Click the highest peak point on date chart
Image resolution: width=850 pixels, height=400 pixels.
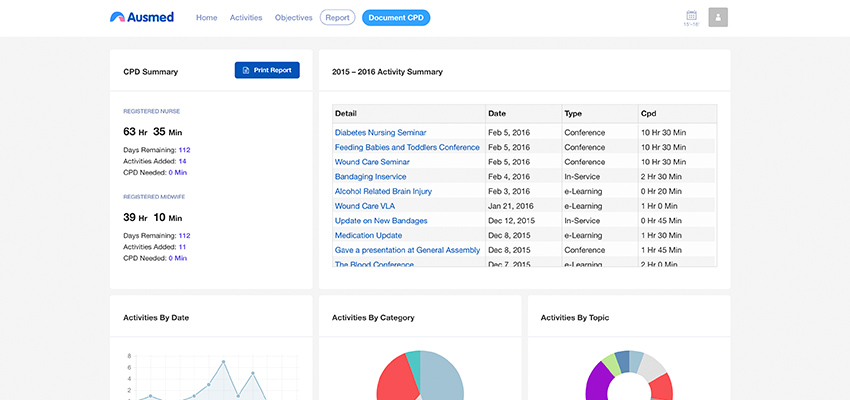(x=223, y=362)
